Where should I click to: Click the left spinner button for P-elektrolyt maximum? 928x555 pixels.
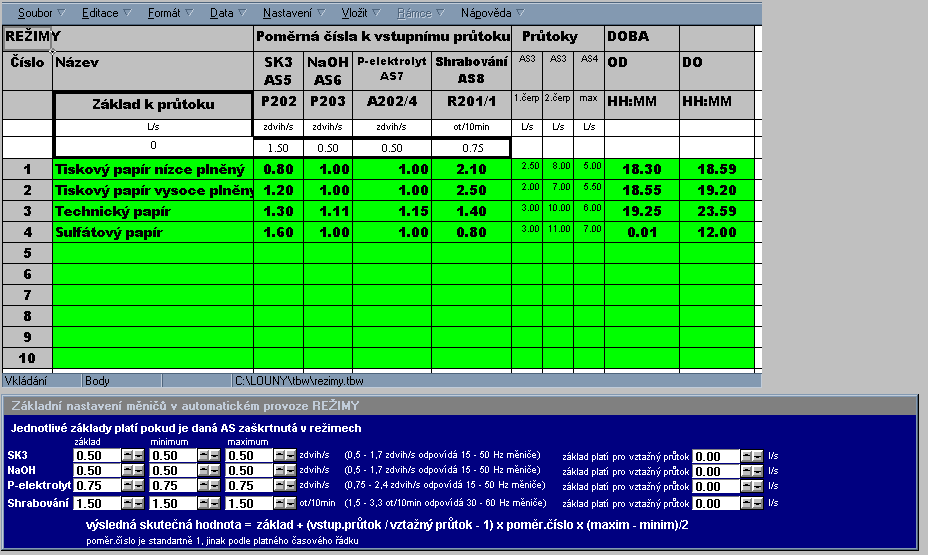(x=281, y=487)
